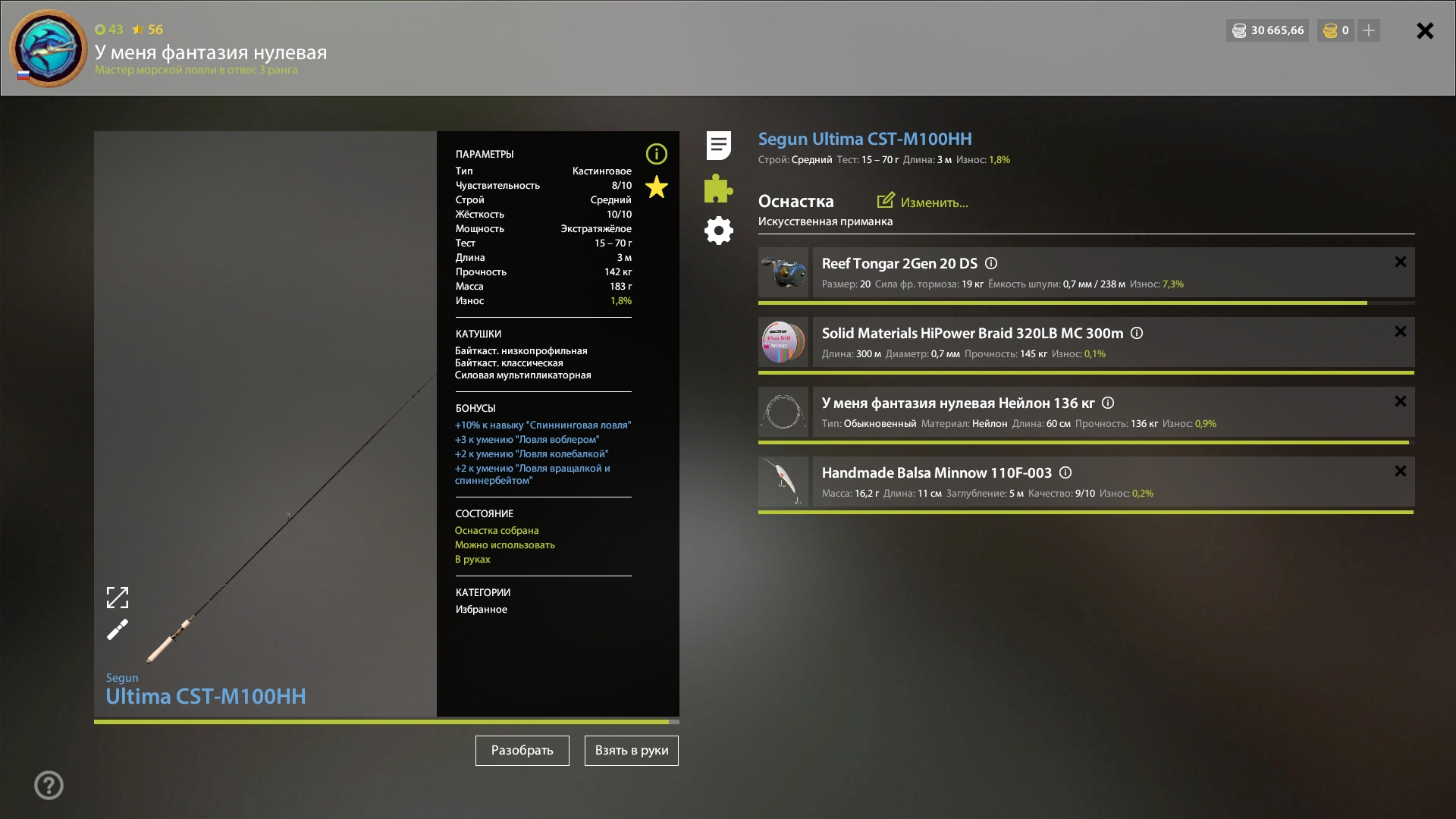Open the notes document icon

click(x=718, y=145)
